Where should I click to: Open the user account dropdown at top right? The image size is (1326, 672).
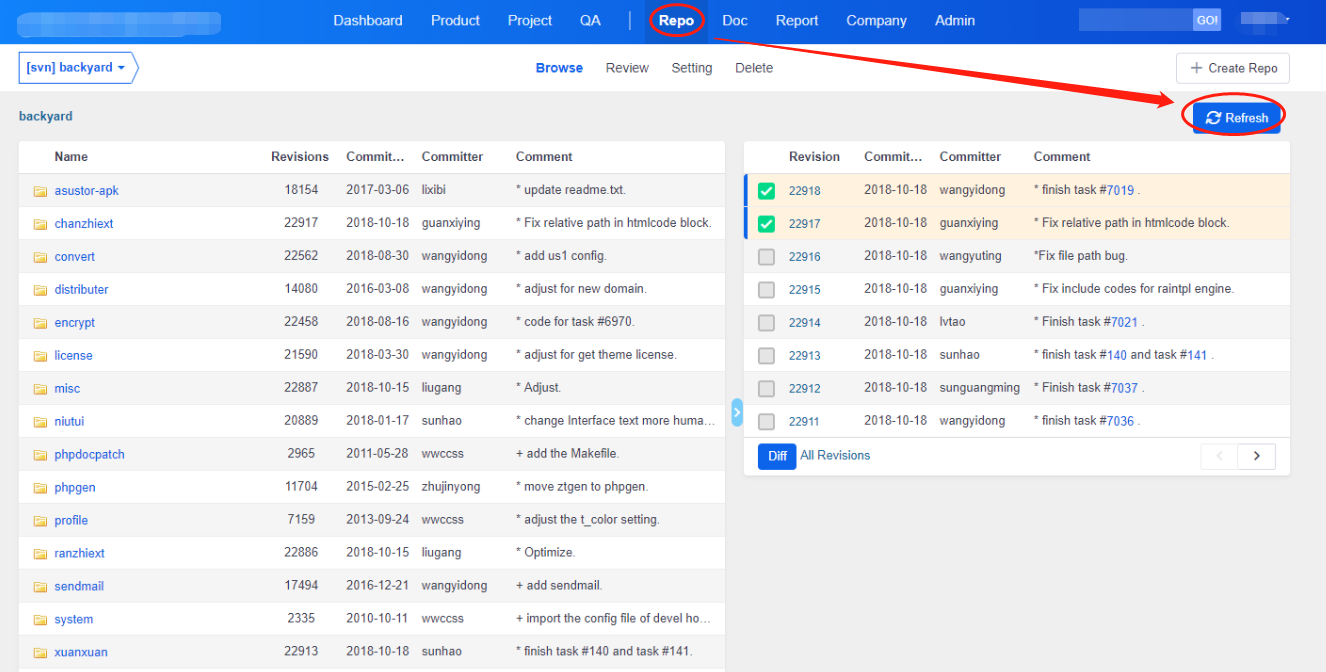click(1265, 20)
